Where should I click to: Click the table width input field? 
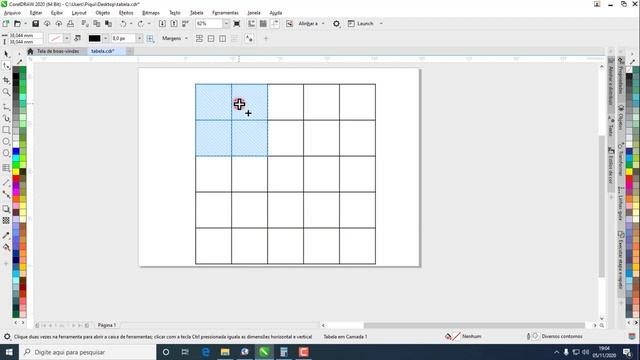(x=26, y=36)
